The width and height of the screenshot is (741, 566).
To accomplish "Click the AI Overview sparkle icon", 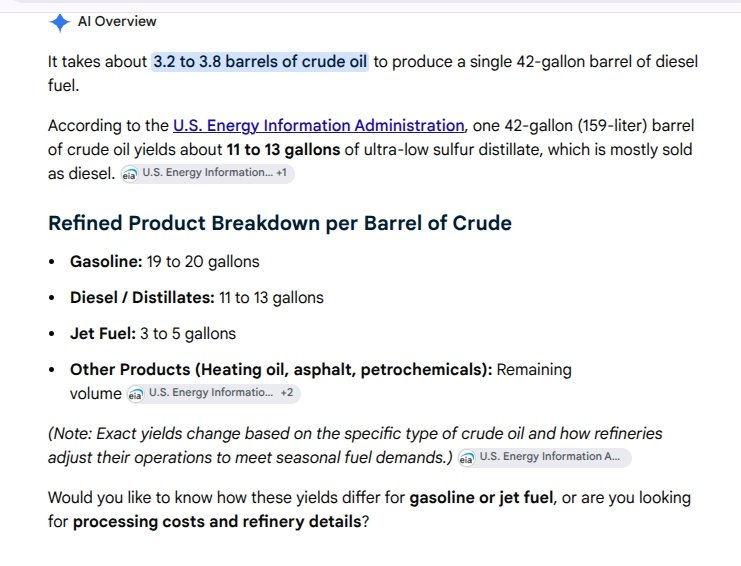I will coord(60,22).
